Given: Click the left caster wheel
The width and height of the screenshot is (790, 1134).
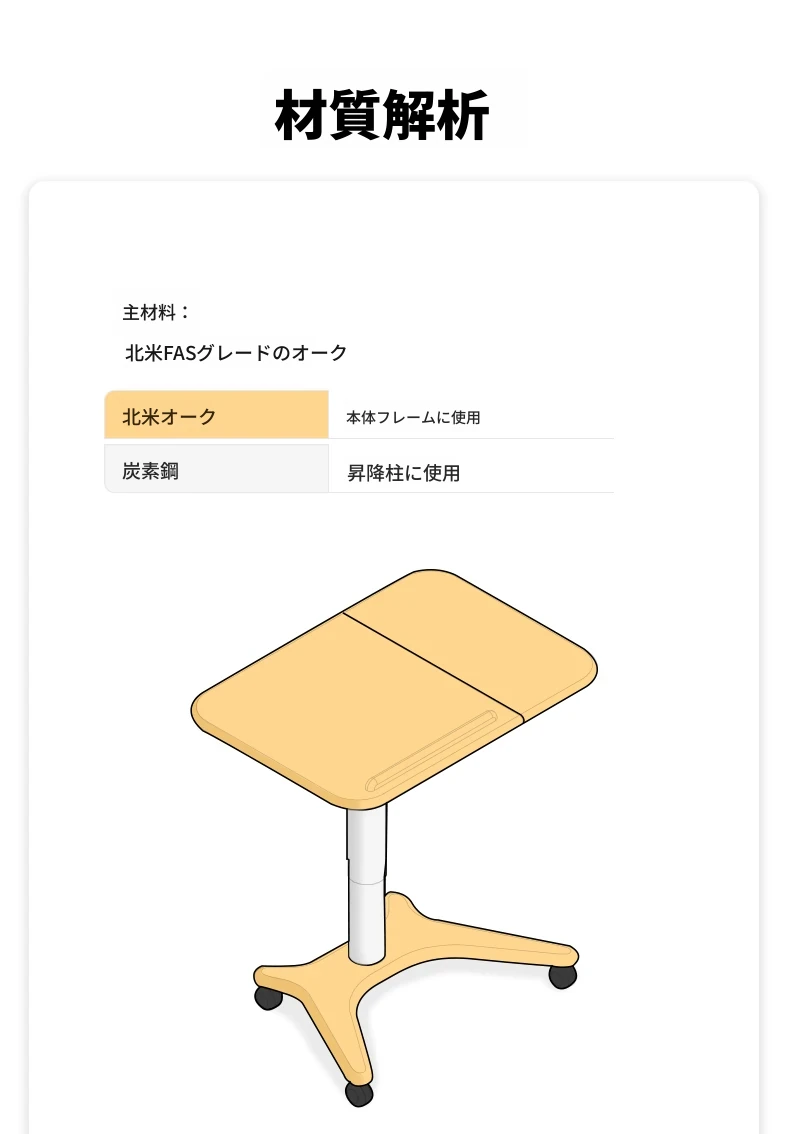Looking at the screenshot, I should 268,997.
